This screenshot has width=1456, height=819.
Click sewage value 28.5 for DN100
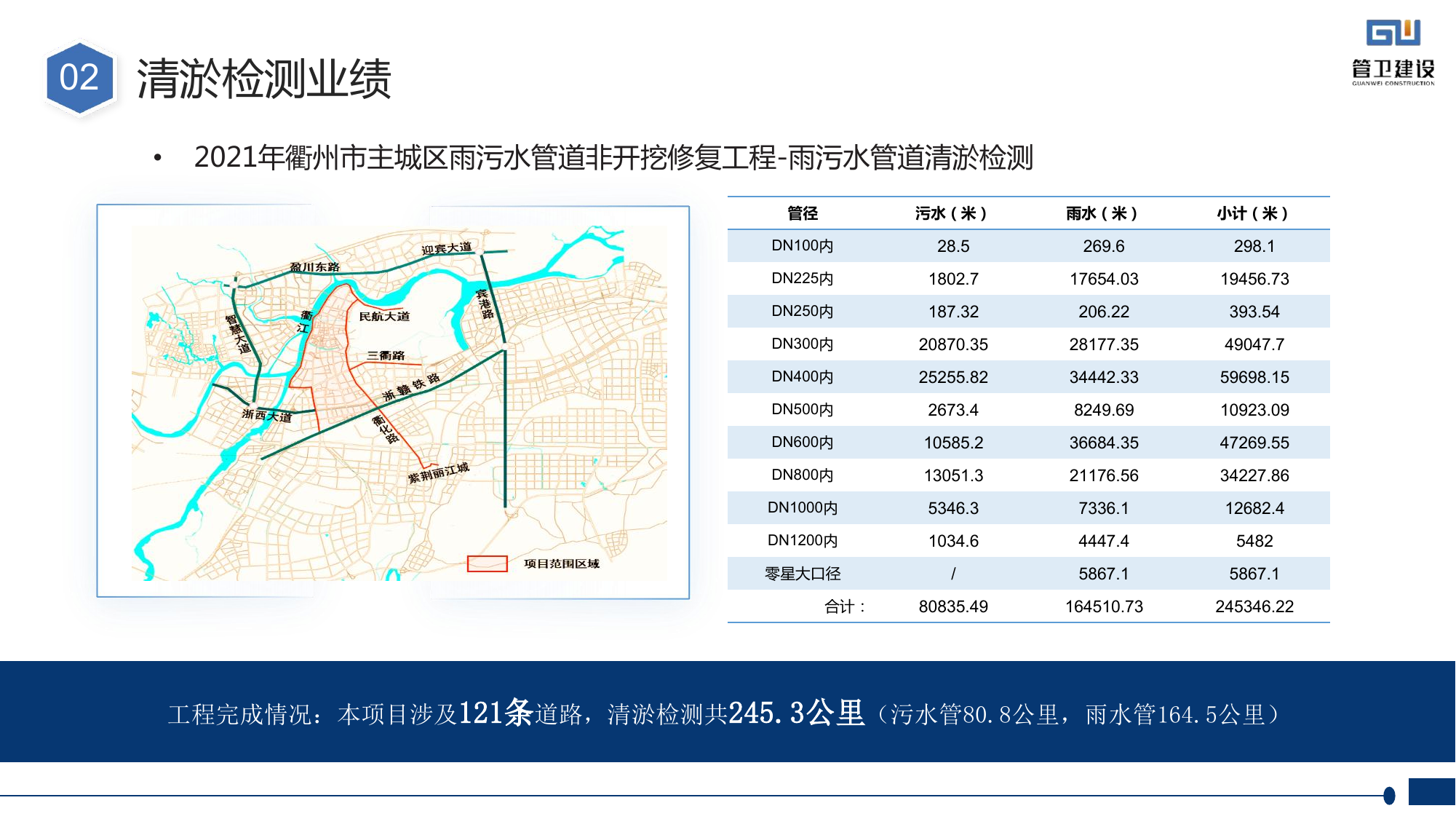point(953,246)
